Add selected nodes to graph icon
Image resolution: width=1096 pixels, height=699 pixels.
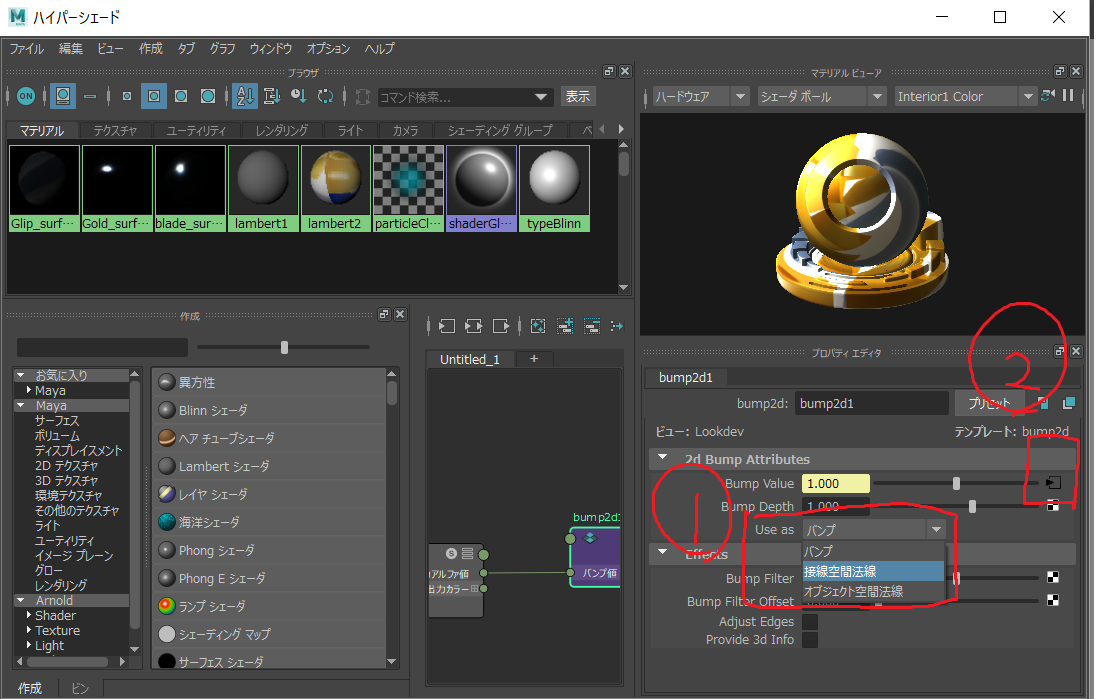pyautogui.click(x=565, y=326)
